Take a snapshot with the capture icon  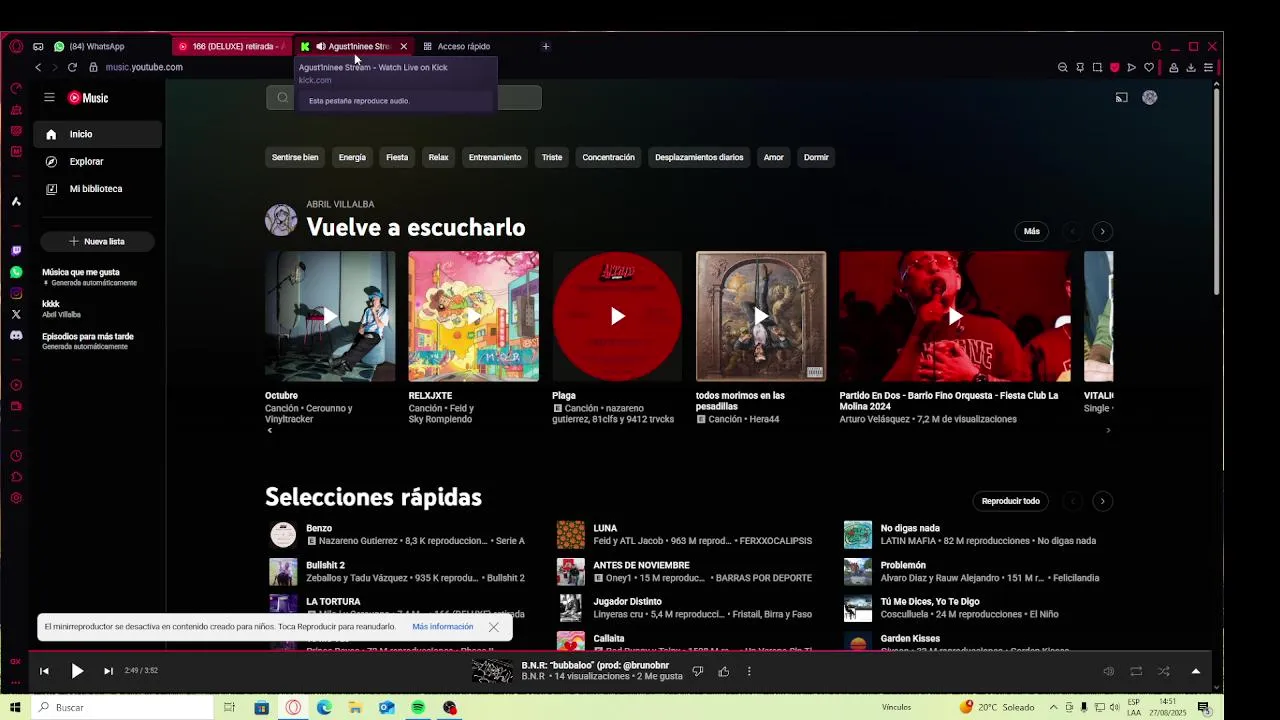pyautogui.click(x=1097, y=67)
